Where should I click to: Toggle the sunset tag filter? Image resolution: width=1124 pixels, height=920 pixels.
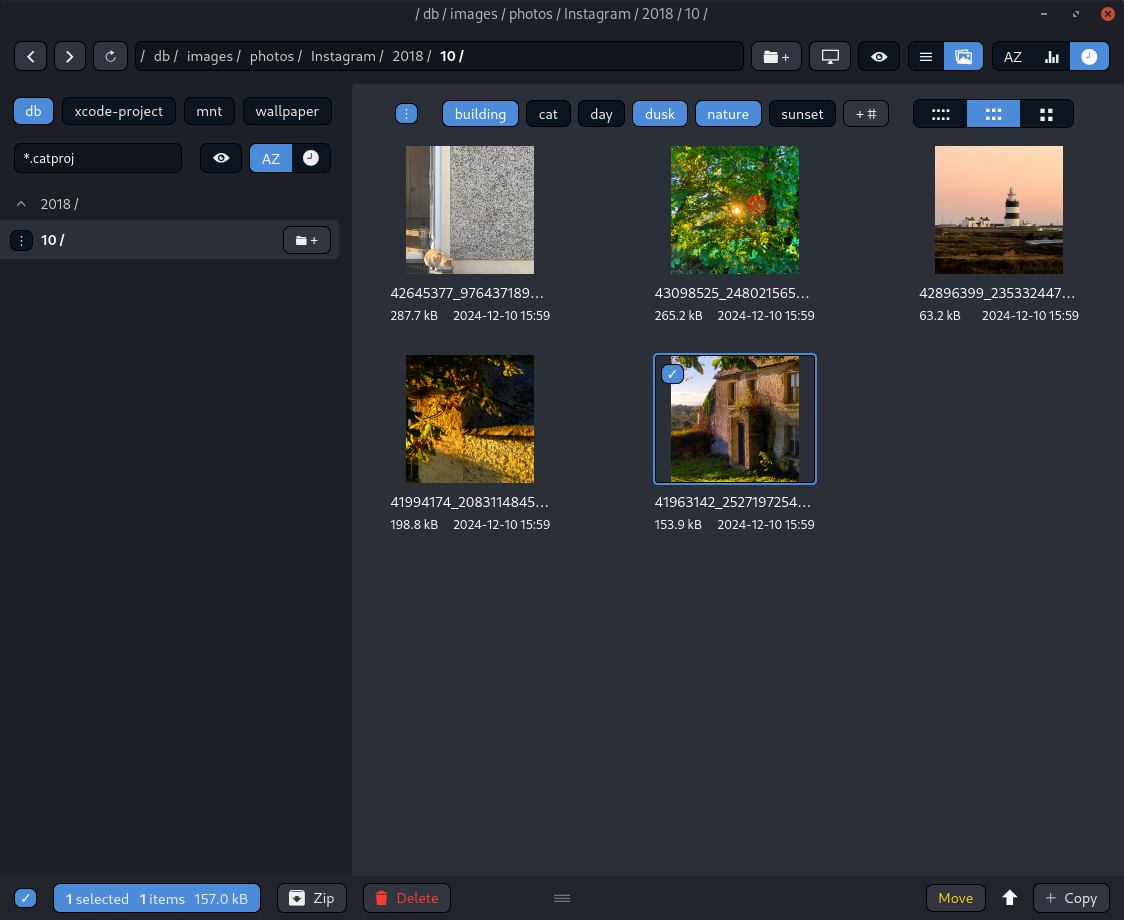(802, 114)
